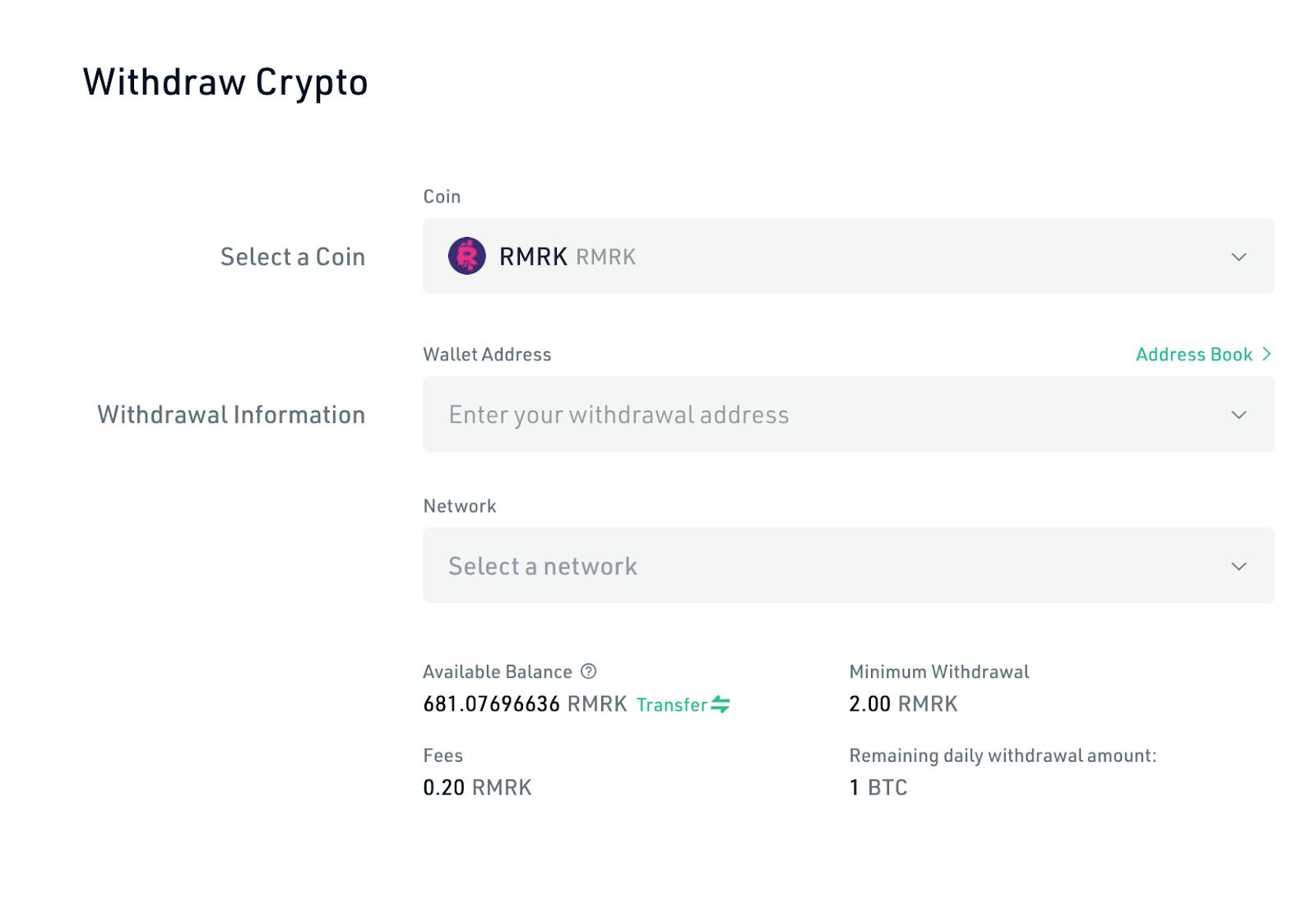
Task: Click the Minimum Withdrawal 2.00 RMRK value
Action: (903, 704)
